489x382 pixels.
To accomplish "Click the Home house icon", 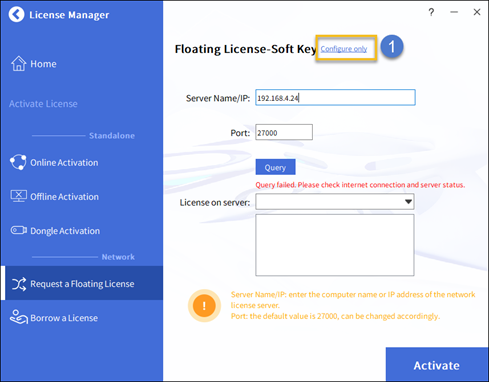I will point(18,63).
